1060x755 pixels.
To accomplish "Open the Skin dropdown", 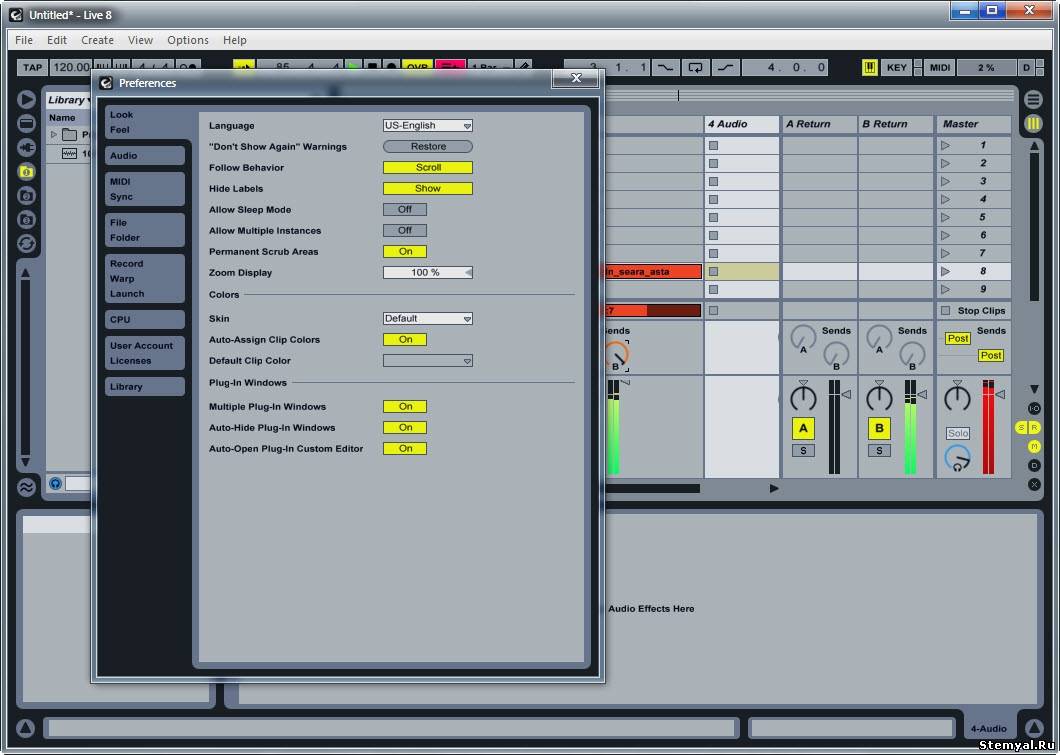I will (428, 318).
